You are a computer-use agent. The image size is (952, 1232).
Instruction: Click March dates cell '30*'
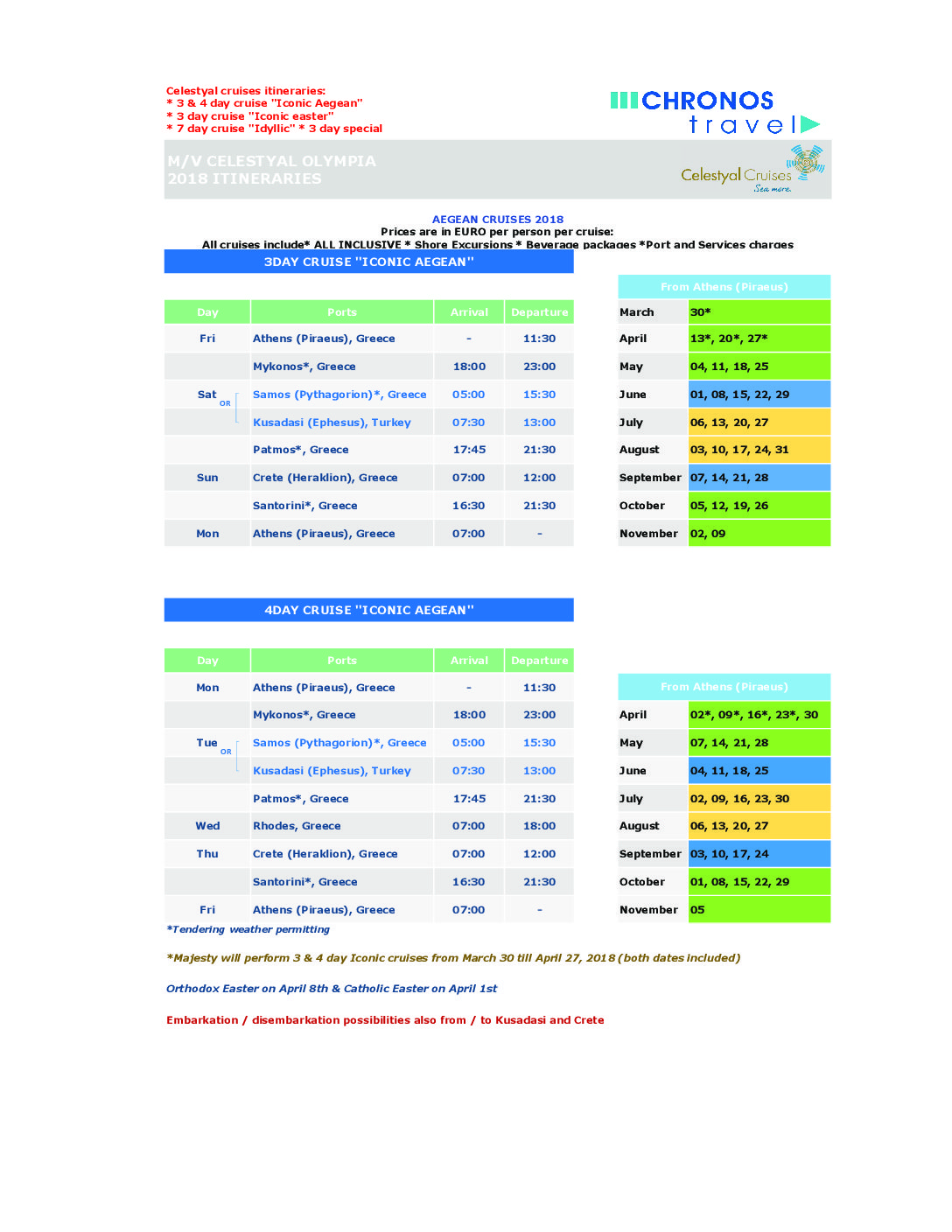(x=759, y=312)
